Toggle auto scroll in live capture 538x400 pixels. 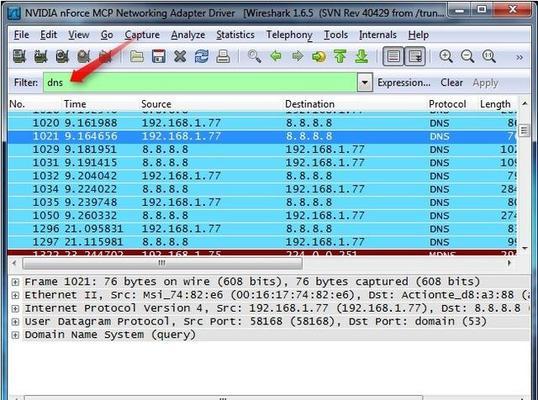(415, 56)
